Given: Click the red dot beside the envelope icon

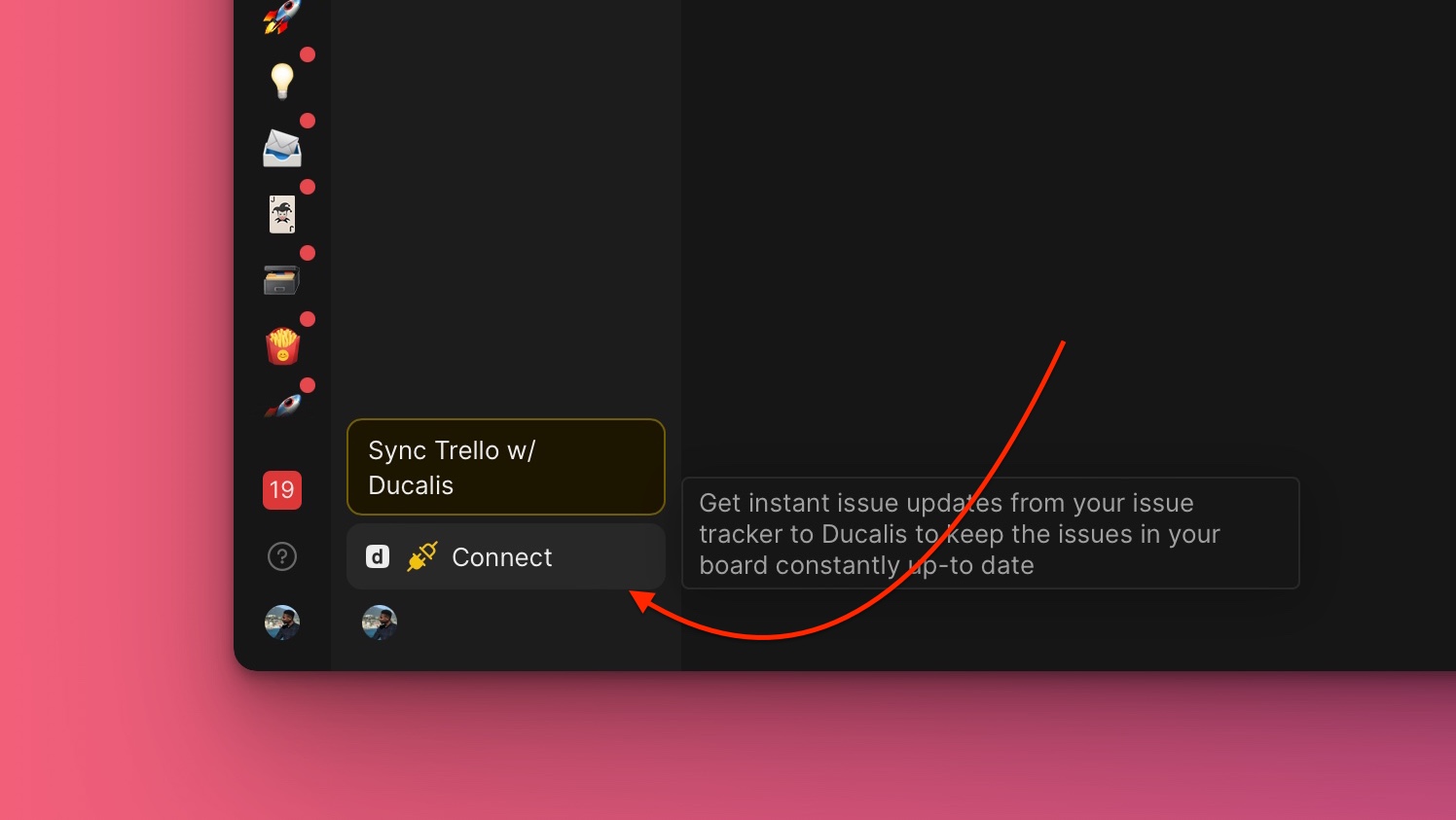Looking at the screenshot, I should click(309, 121).
